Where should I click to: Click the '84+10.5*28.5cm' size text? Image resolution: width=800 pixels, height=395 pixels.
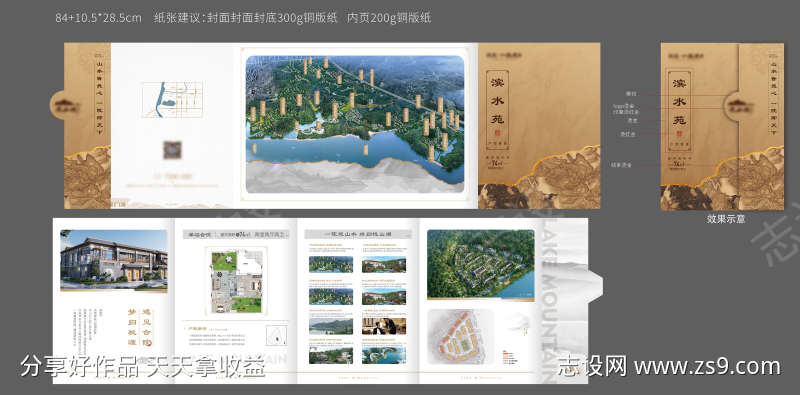98,18
